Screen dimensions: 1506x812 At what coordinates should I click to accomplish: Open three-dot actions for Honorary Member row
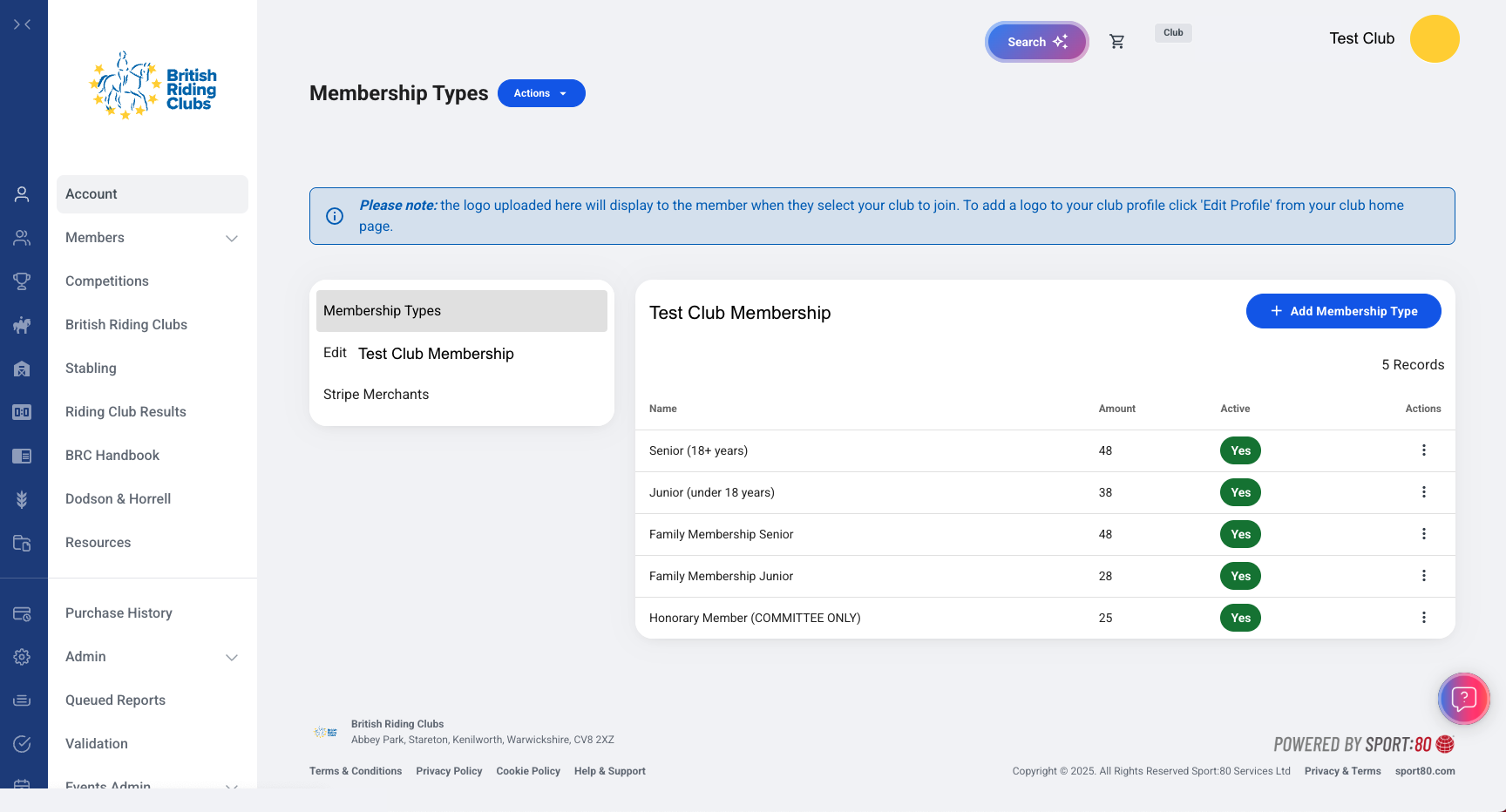pyautogui.click(x=1423, y=618)
